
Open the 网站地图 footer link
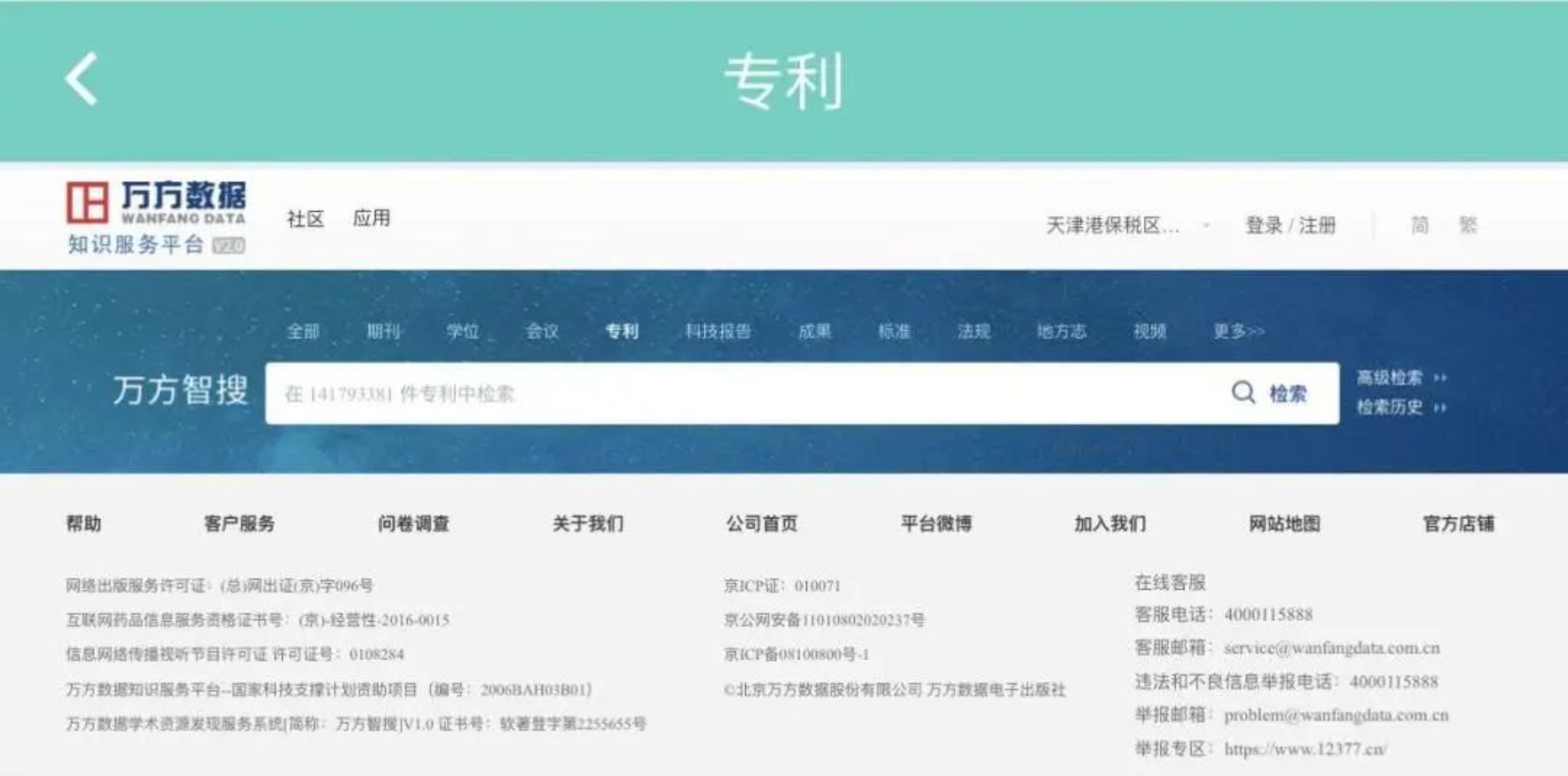click(1284, 524)
